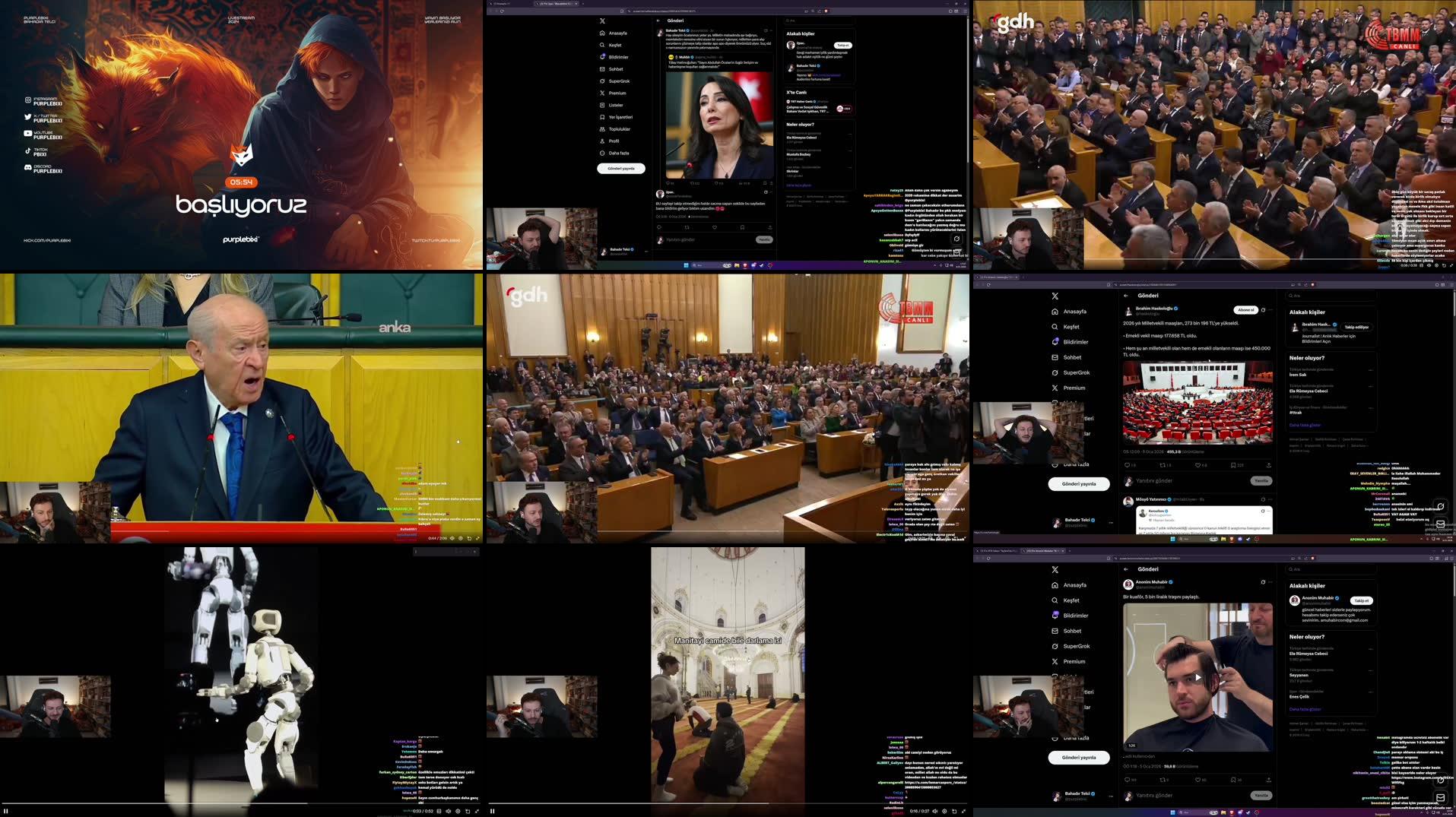Image resolution: width=1456 pixels, height=817 pixels.
Task: Reply icon under the İbrahim Haskoloğlu post
Action: click(x=1127, y=465)
